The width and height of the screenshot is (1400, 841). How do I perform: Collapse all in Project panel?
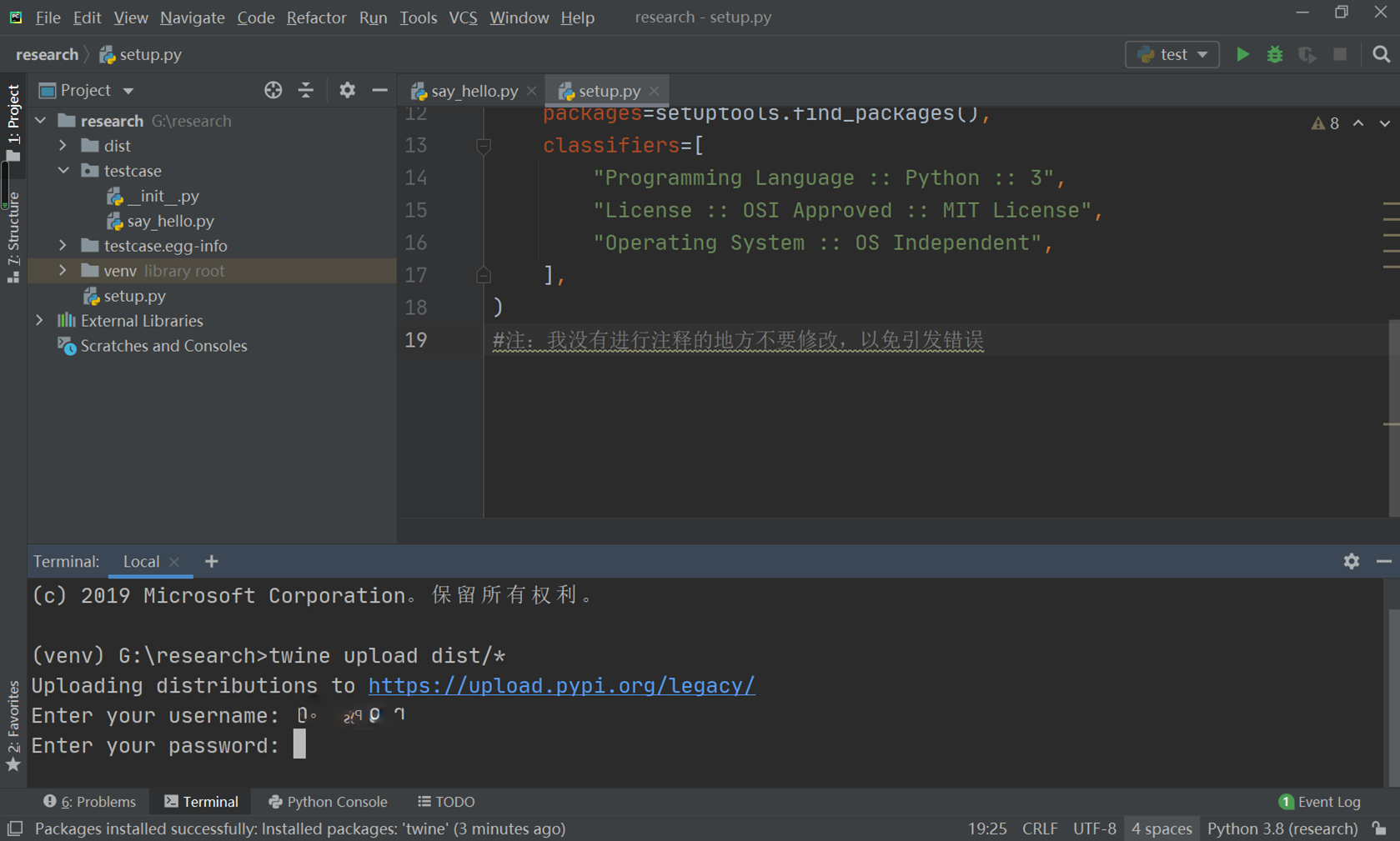coord(306,90)
